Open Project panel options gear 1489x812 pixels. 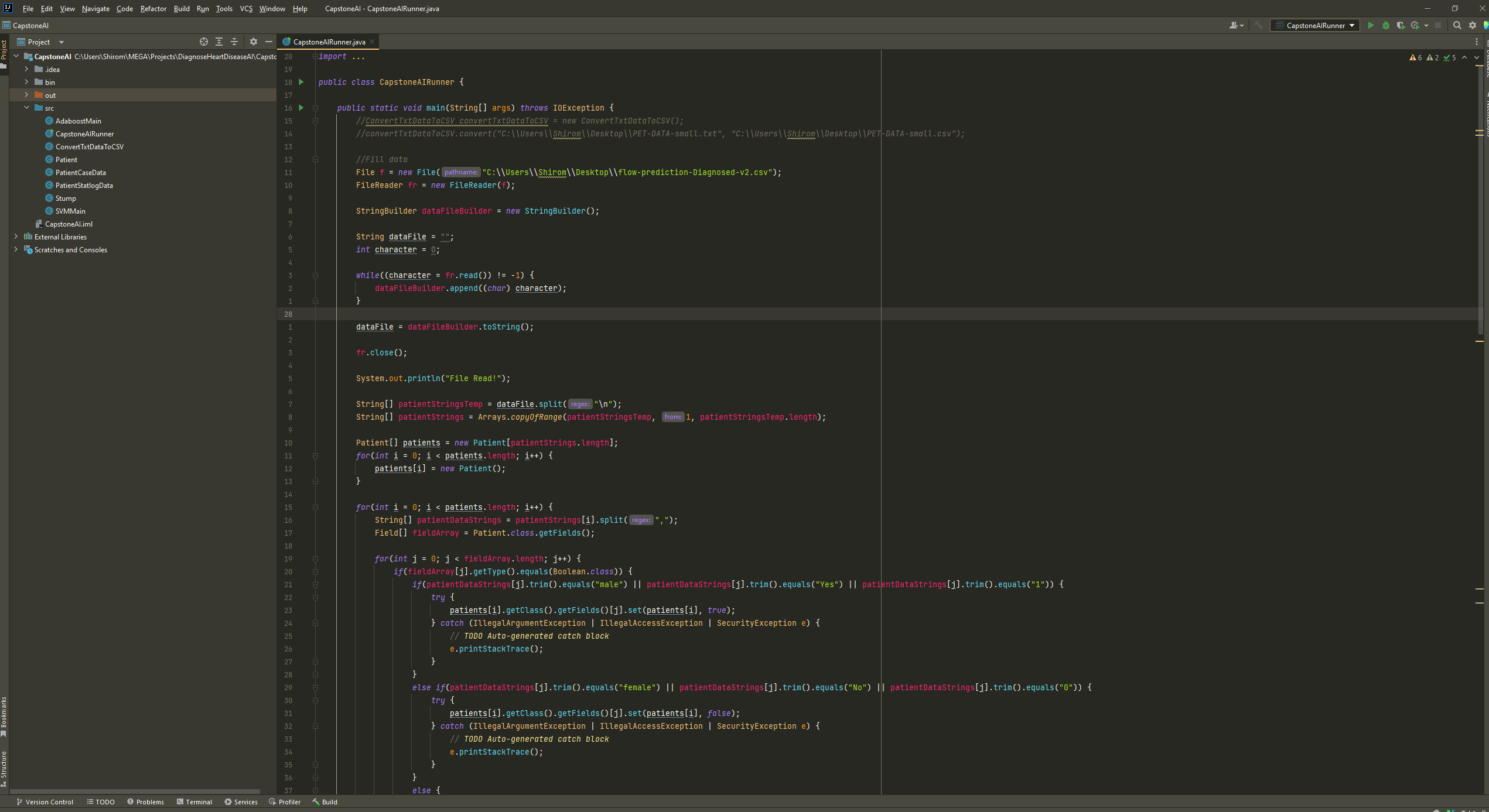[254, 42]
